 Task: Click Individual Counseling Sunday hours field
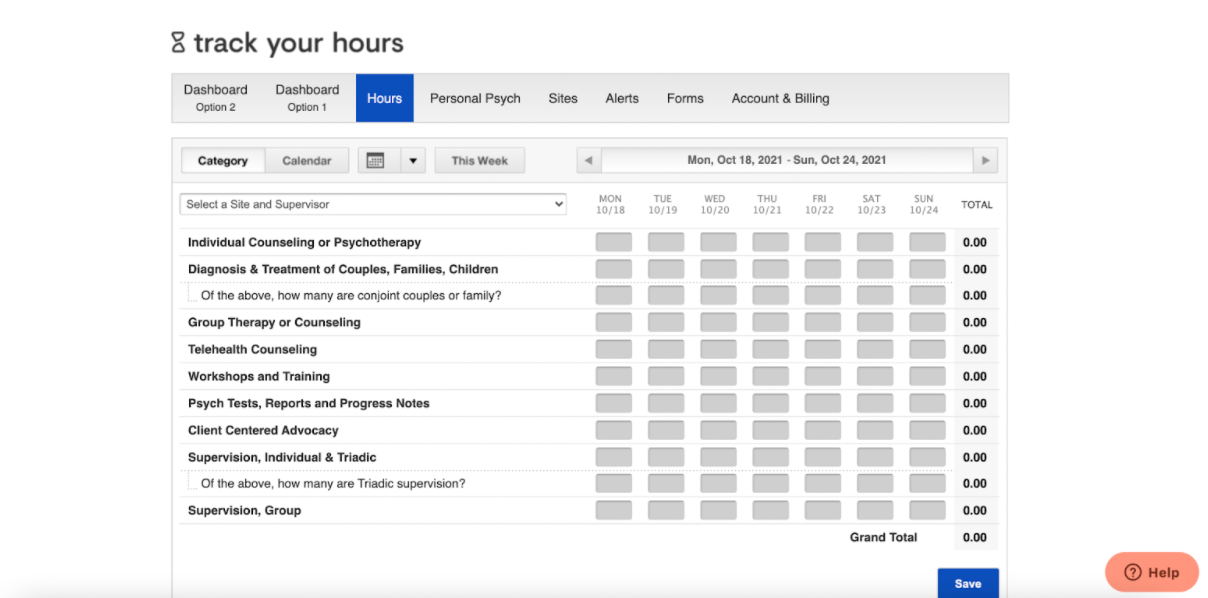pos(927,242)
